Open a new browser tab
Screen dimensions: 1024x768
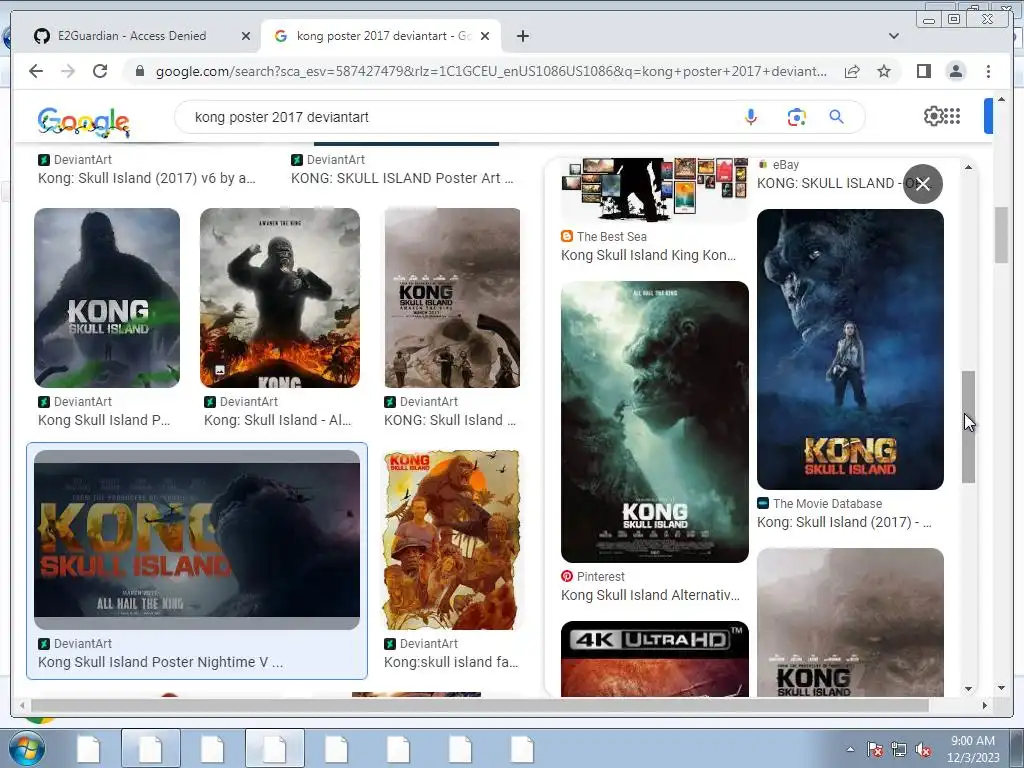pos(522,36)
